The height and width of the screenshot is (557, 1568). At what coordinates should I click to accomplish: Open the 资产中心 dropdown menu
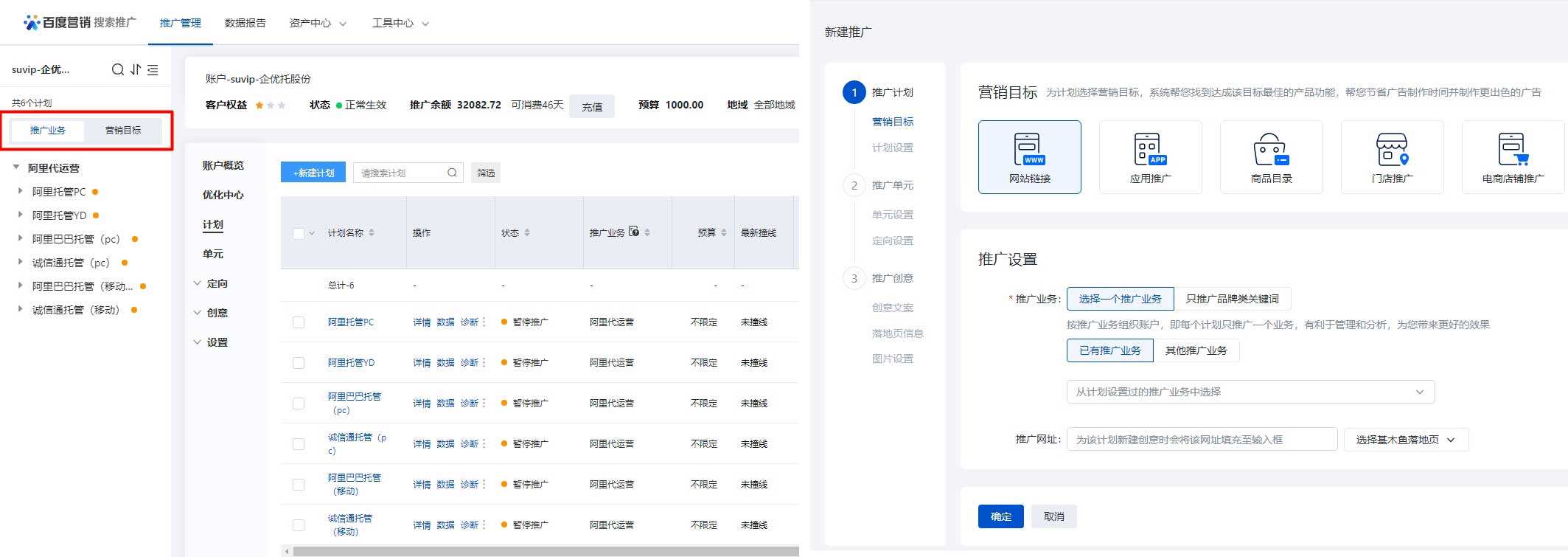click(x=318, y=23)
